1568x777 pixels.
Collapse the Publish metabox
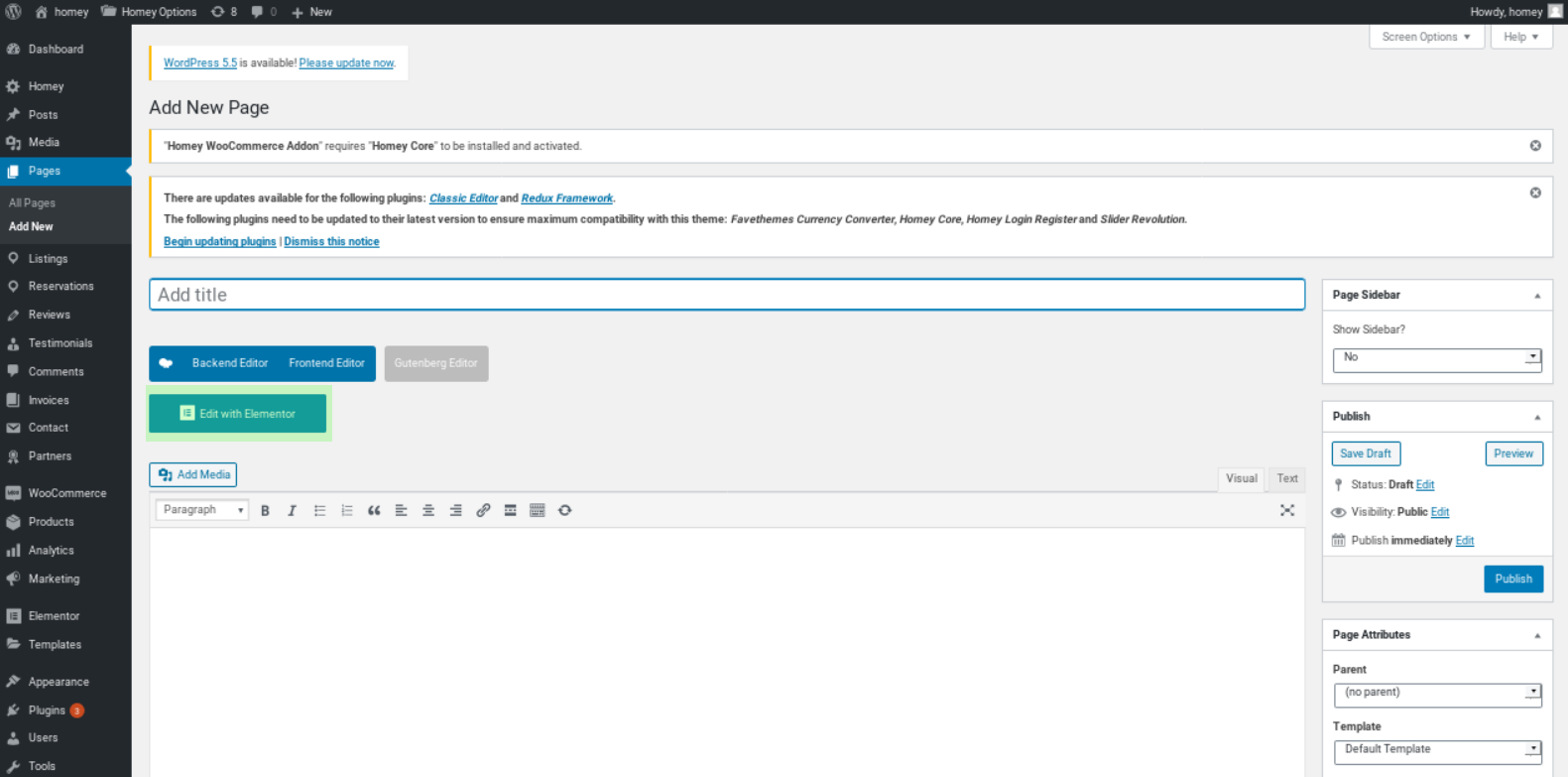click(1537, 417)
